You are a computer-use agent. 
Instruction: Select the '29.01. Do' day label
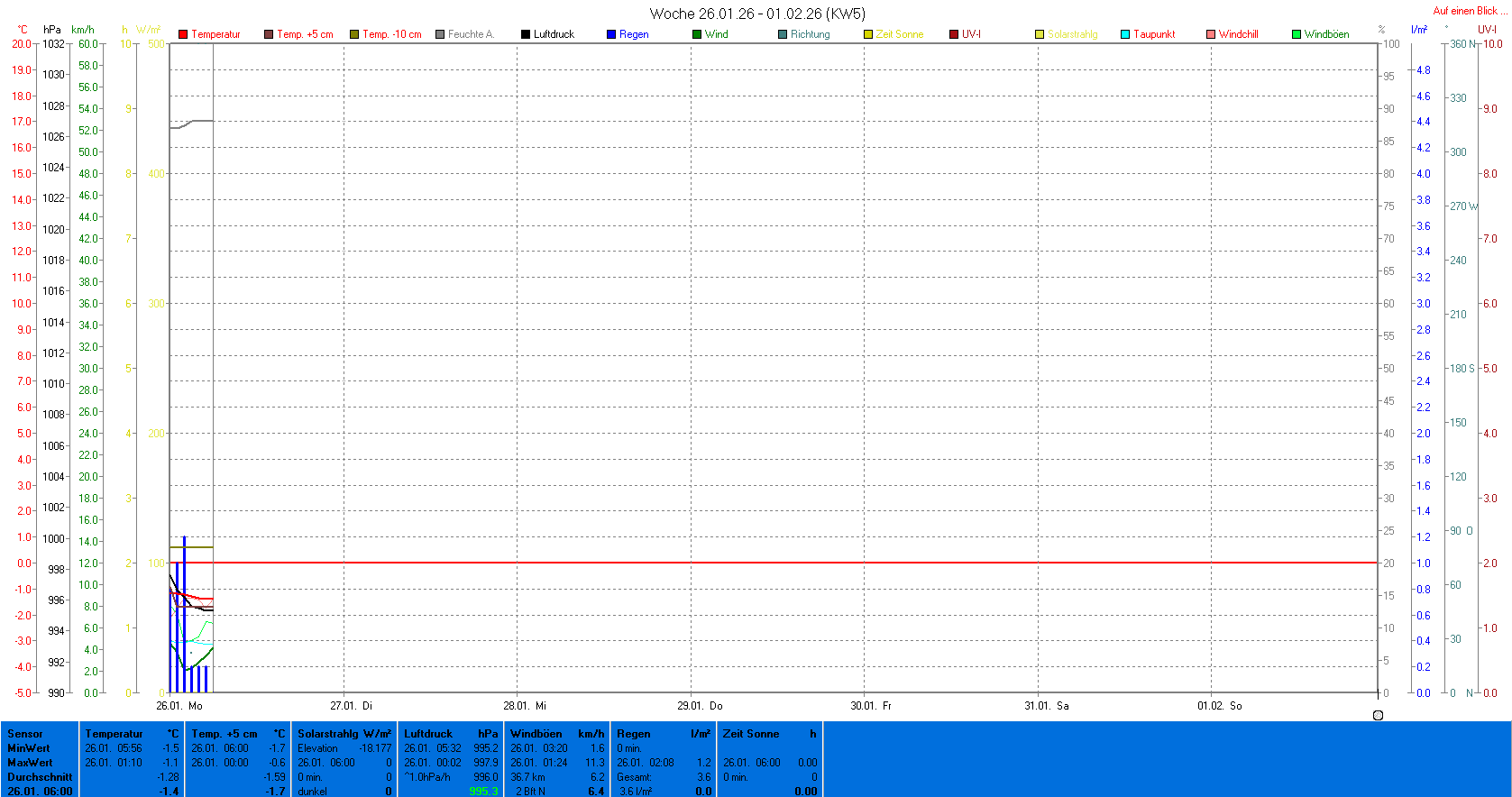coord(700,706)
